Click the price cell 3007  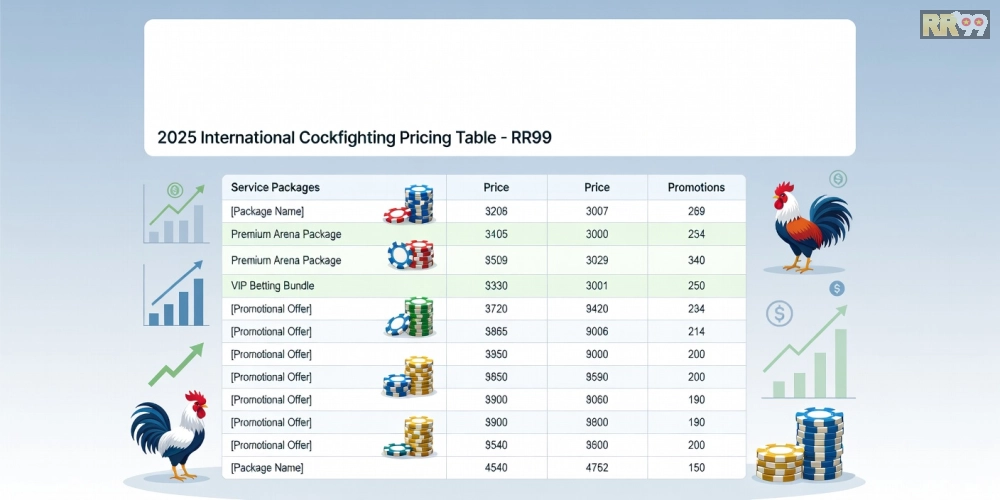click(598, 211)
